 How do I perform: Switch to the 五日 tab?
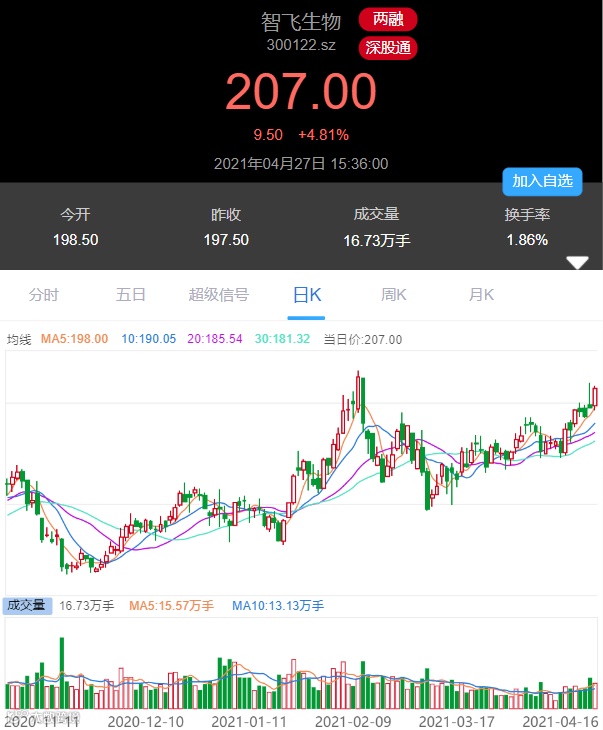tap(131, 295)
